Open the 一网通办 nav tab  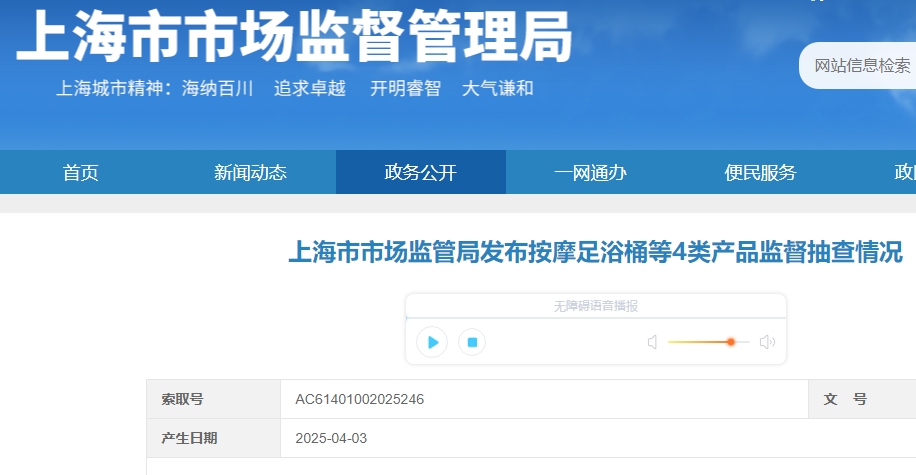[590, 172]
